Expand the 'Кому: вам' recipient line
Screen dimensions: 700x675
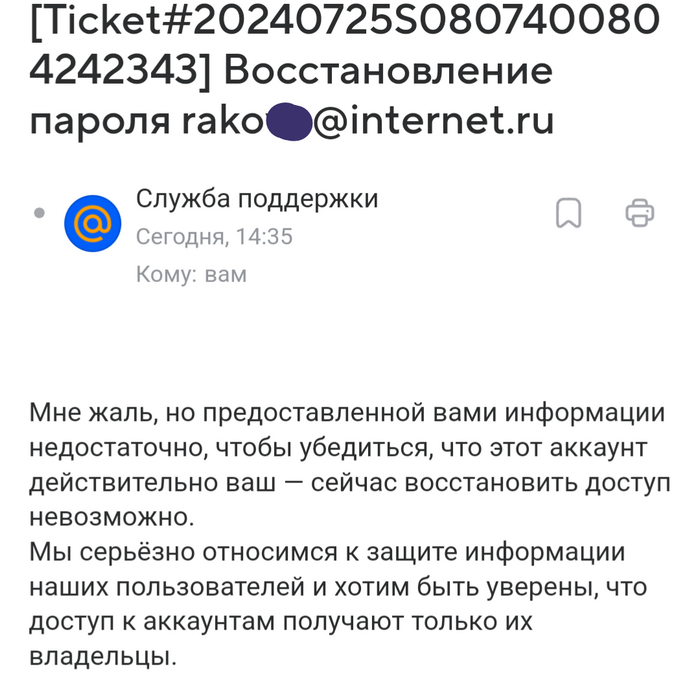(190, 274)
